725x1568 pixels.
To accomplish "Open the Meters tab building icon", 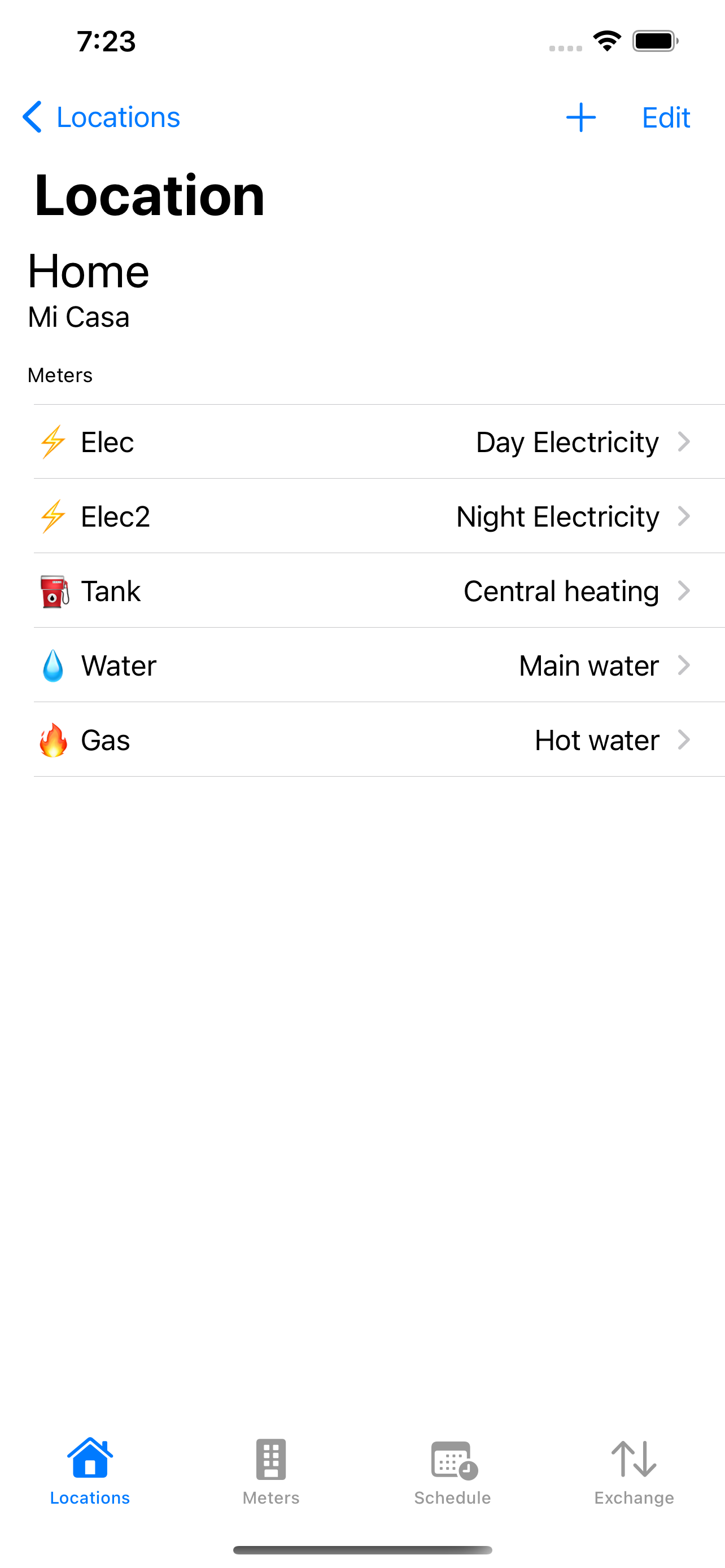I will pos(271,1459).
